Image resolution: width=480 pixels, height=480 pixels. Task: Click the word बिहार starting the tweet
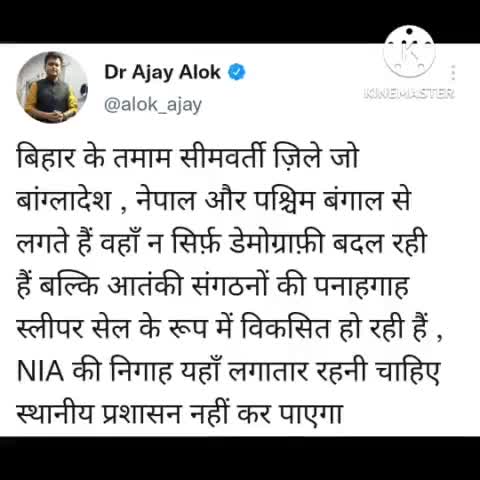[46, 157]
